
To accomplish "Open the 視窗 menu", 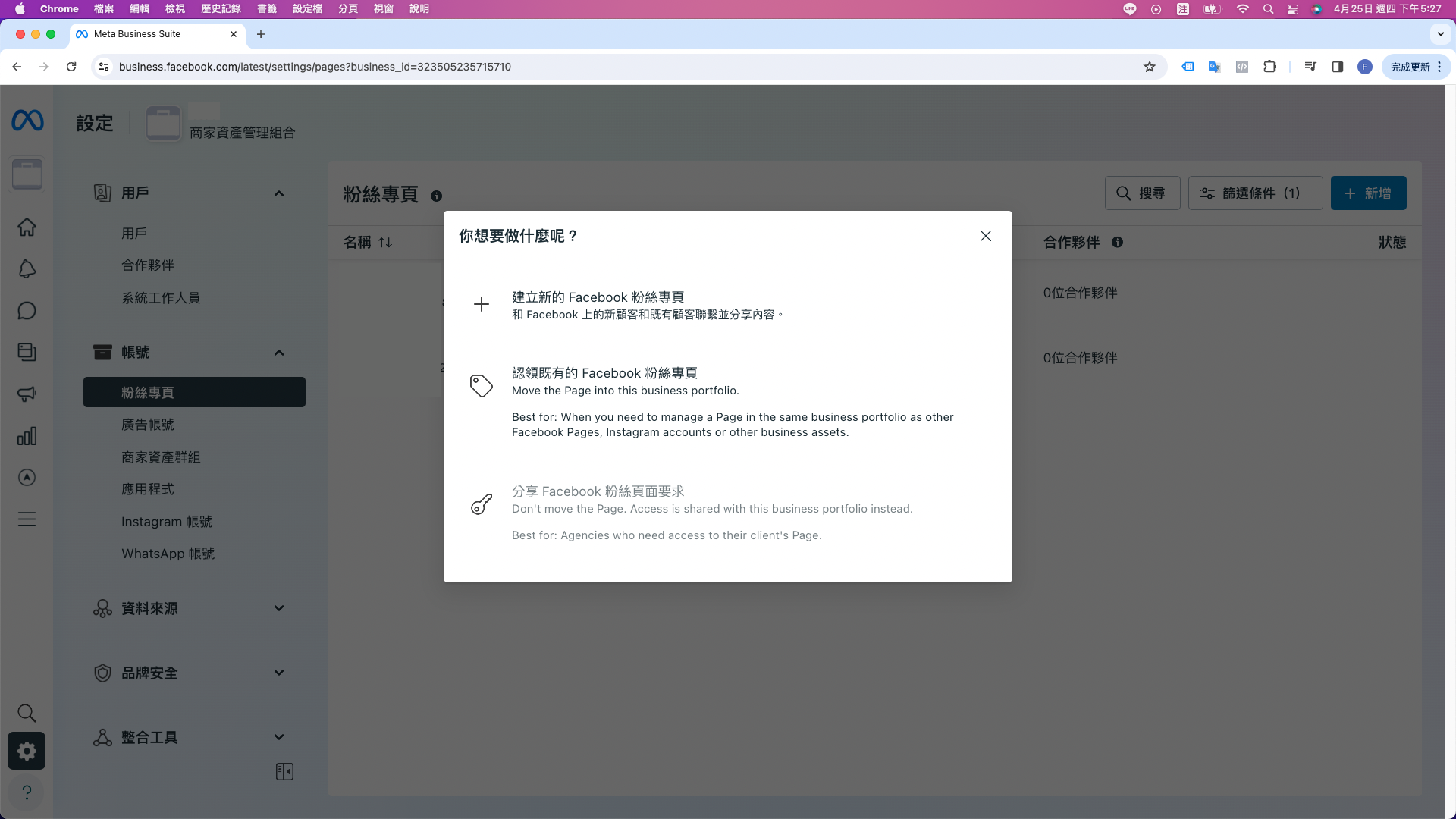I will tap(384, 9).
